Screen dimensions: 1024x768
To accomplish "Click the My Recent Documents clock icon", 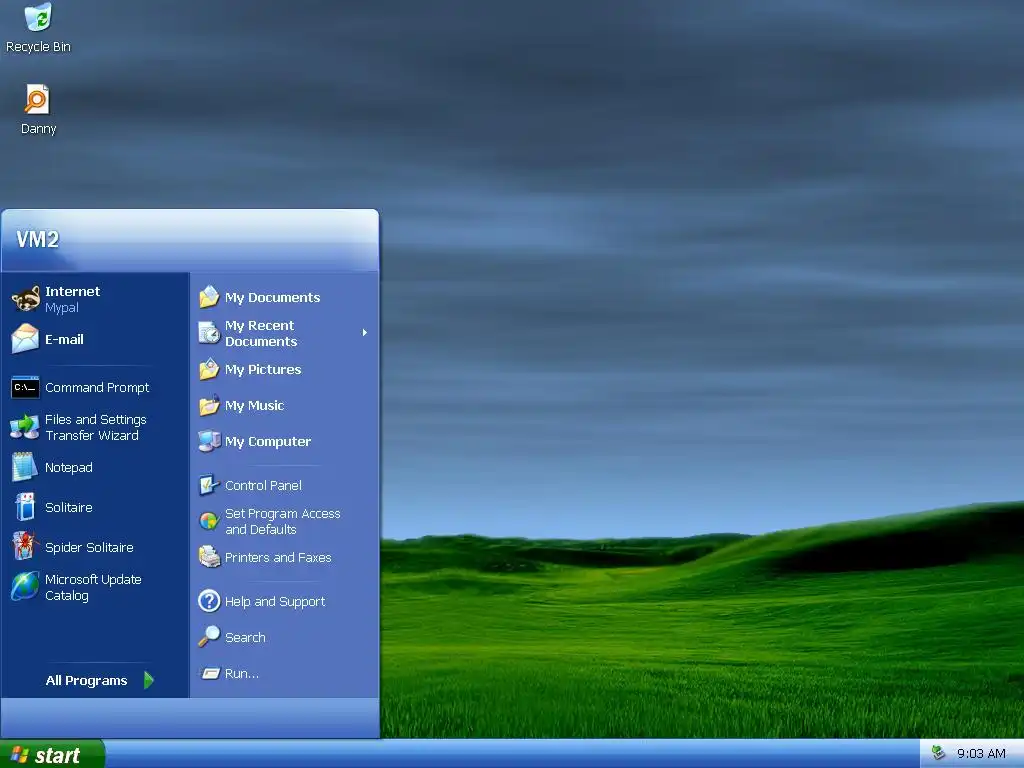I will click(x=209, y=333).
